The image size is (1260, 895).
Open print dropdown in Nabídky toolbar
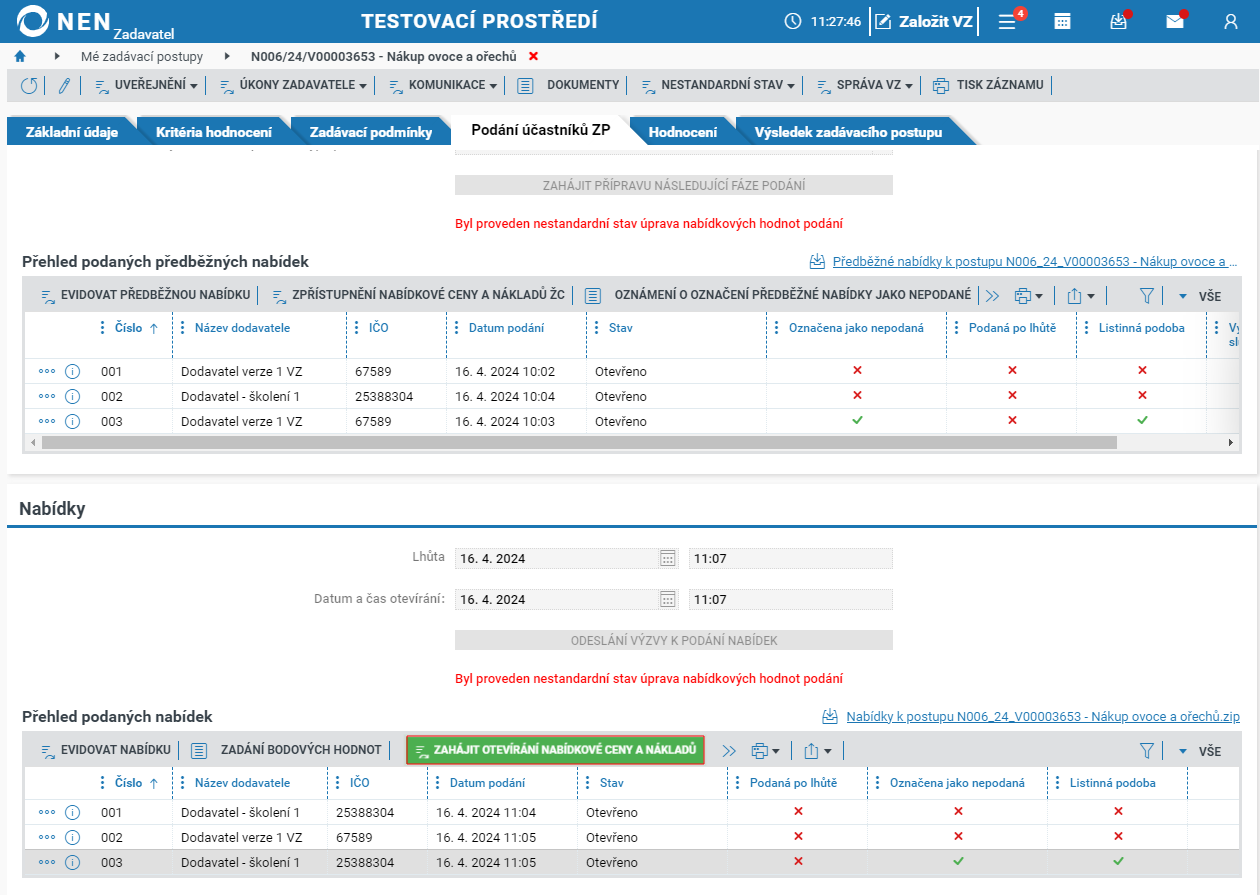765,751
